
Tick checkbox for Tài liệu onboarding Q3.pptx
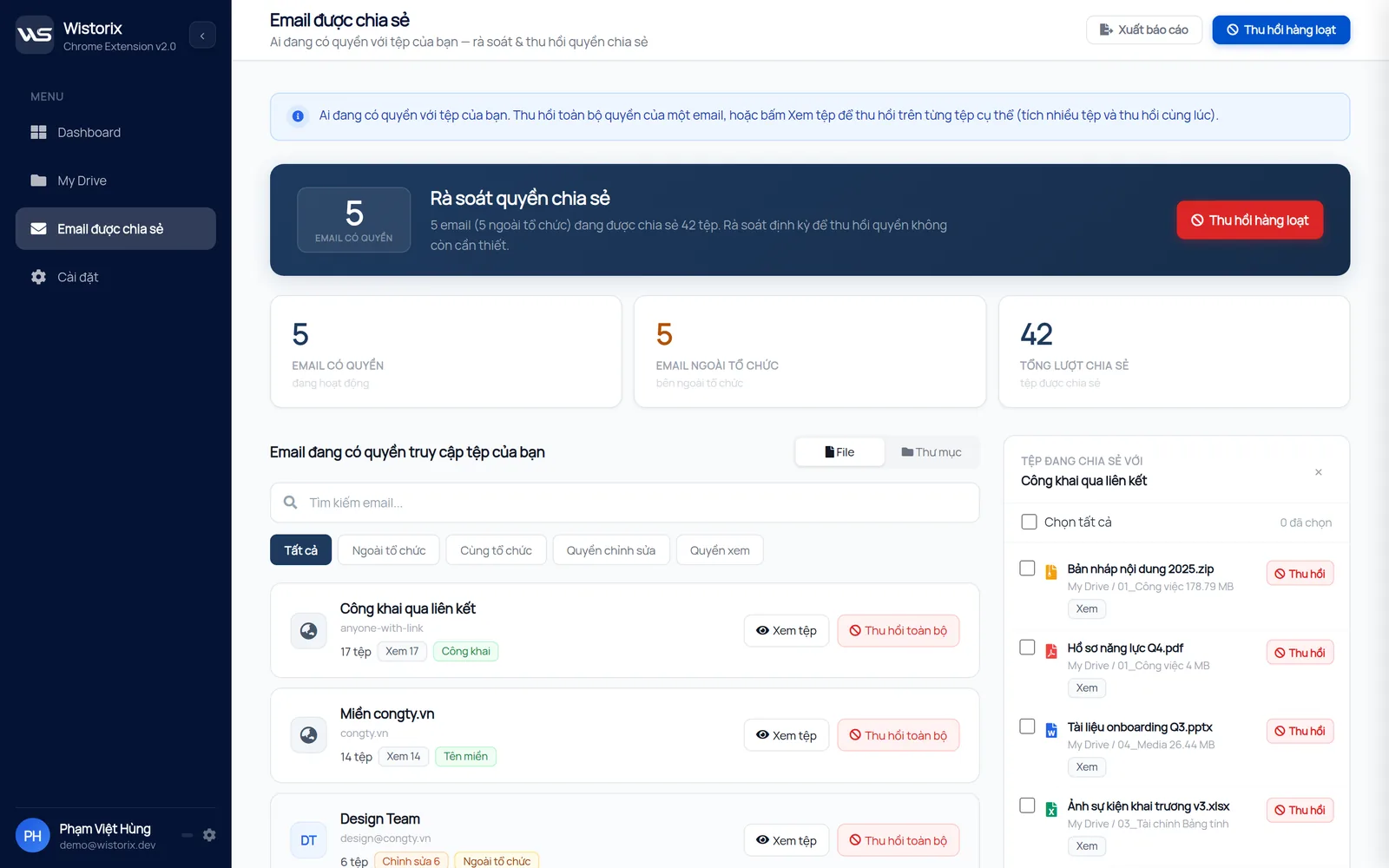click(1027, 726)
